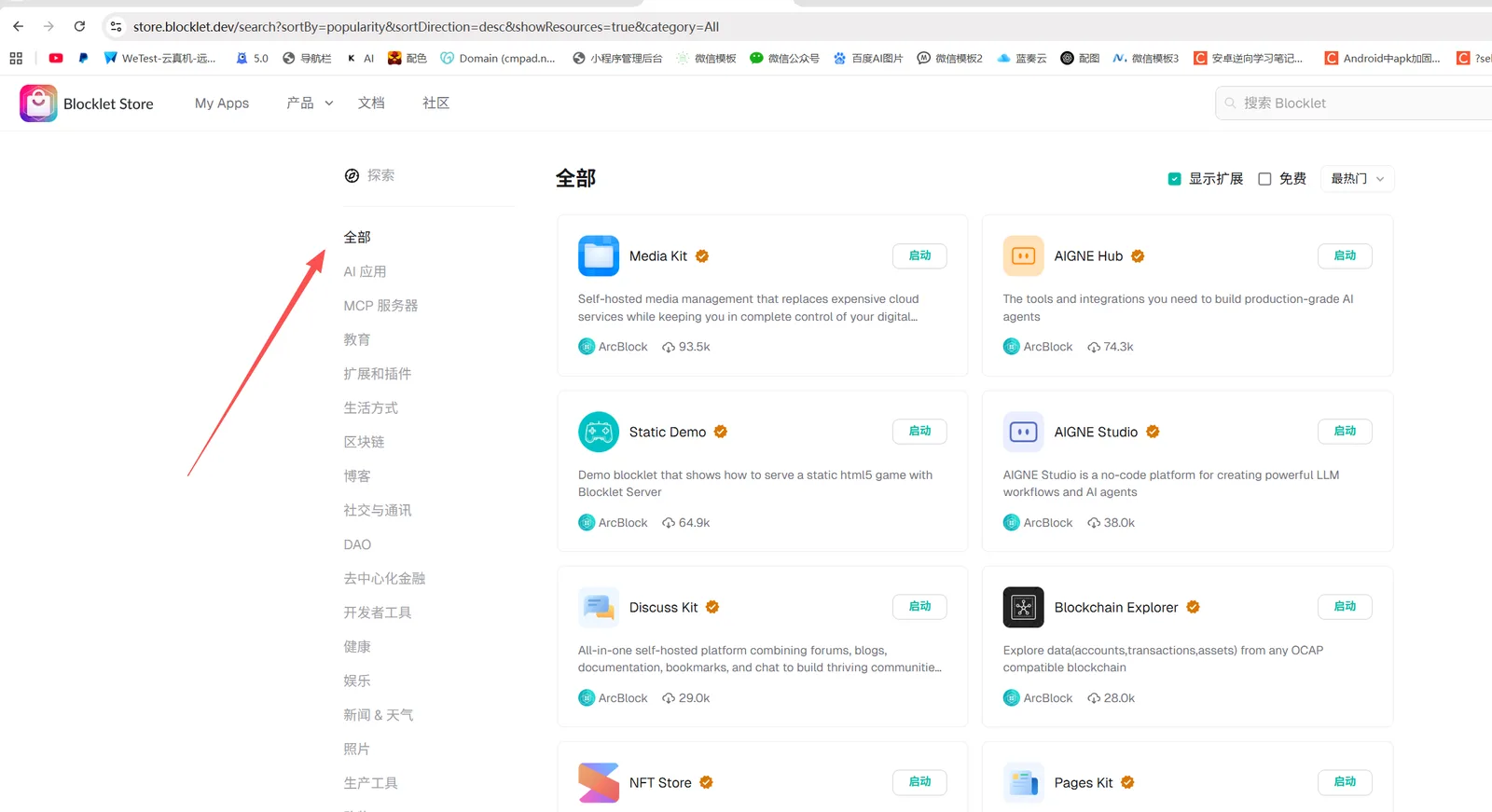Viewport: 1492px width, 812px height.
Task: Click the browser back arrow
Action: pos(19,26)
